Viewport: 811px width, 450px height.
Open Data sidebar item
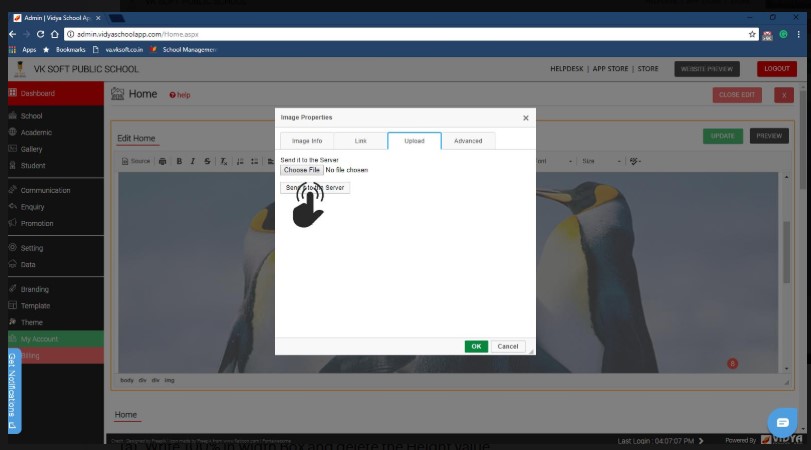click(x=56, y=265)
